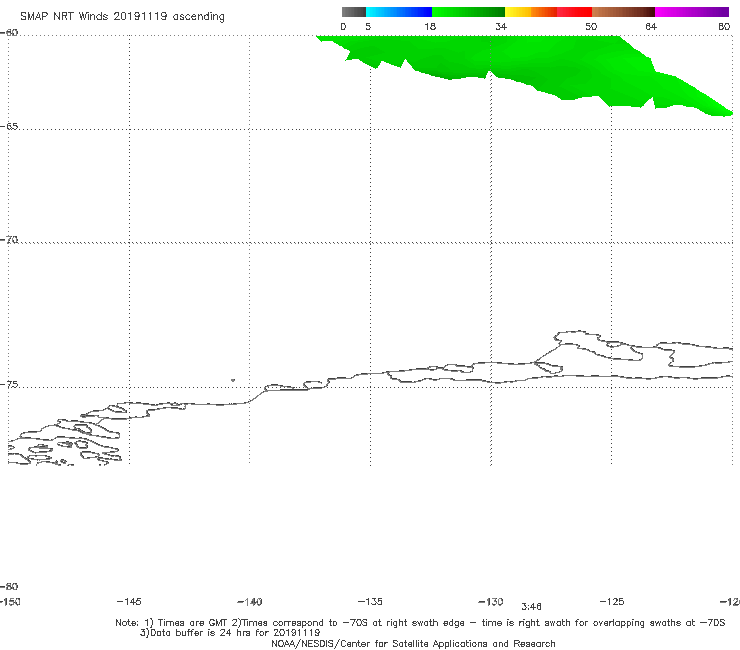The height and width of the screenshot is (650, 740).
Task: Click the small island dot near -141 longitude
Action: [x=233, y=380]
